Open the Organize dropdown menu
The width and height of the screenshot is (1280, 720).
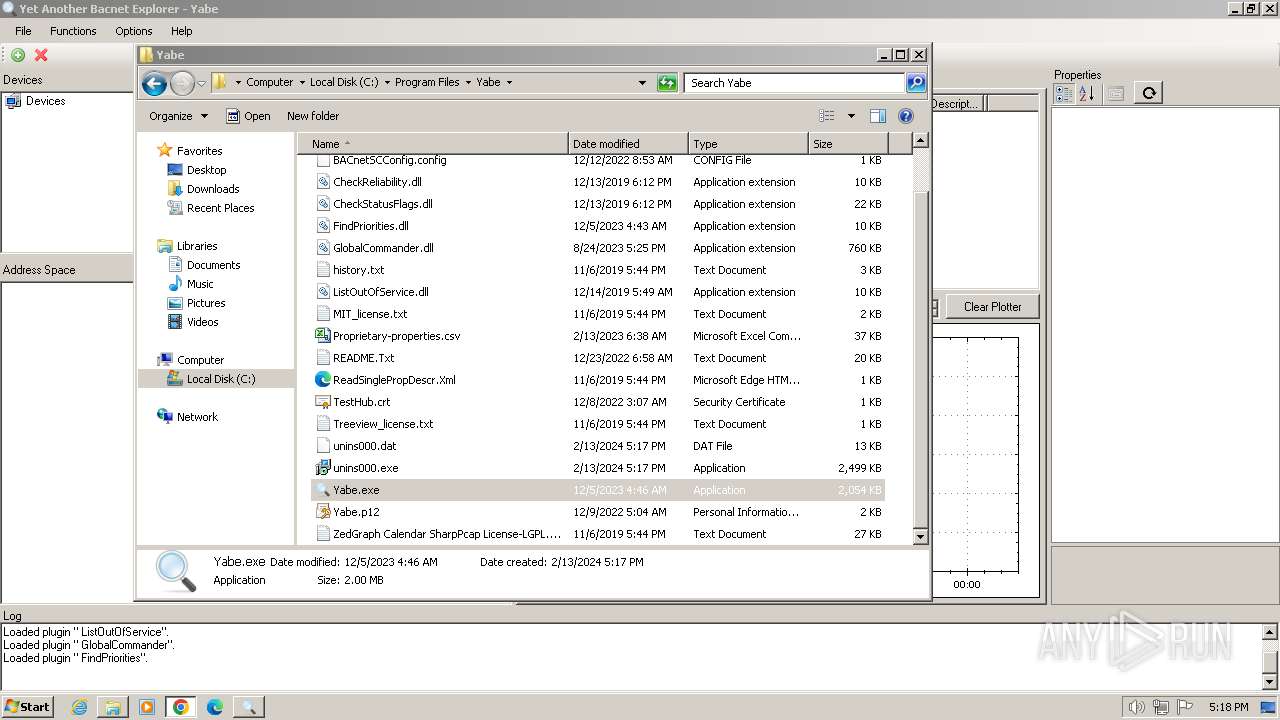178,116
